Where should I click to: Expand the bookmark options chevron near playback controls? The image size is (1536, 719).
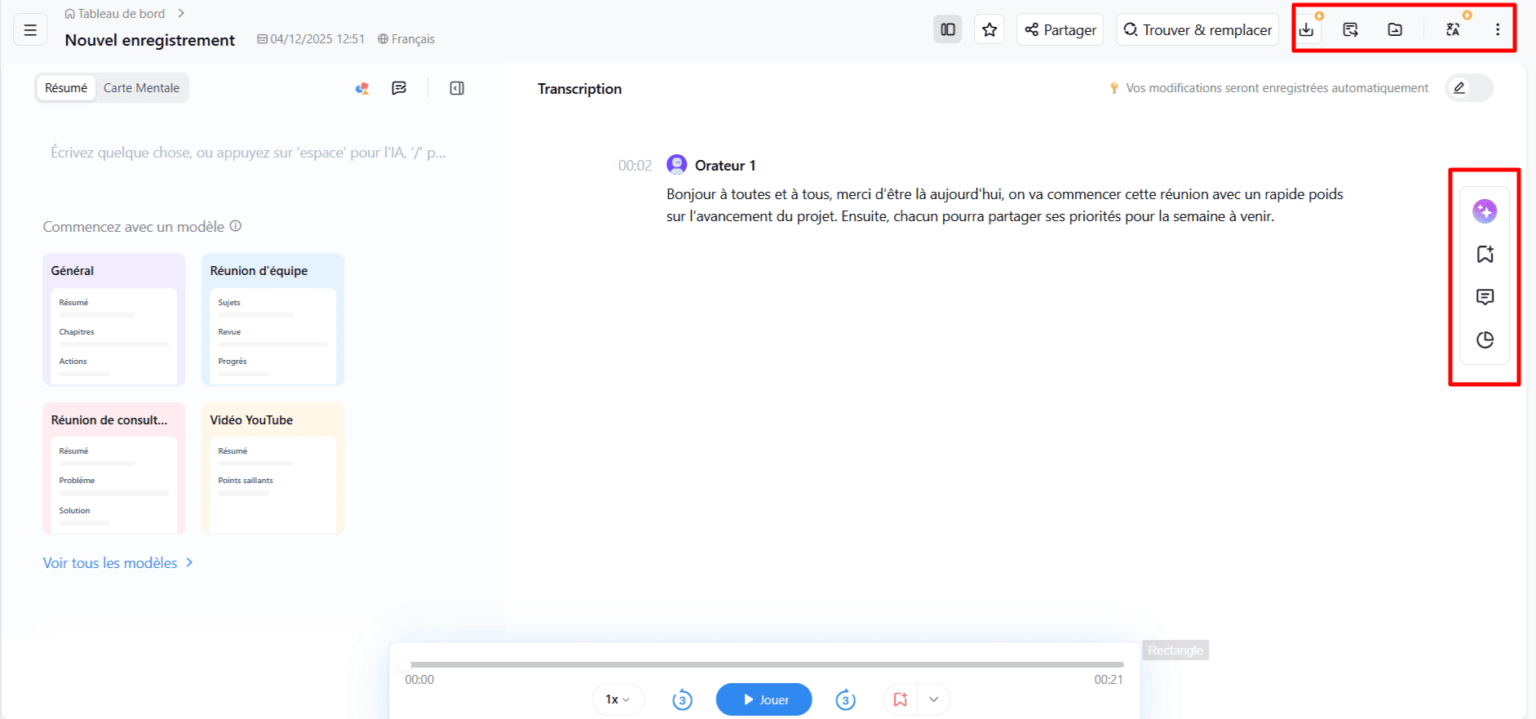[x=933, y=699]
